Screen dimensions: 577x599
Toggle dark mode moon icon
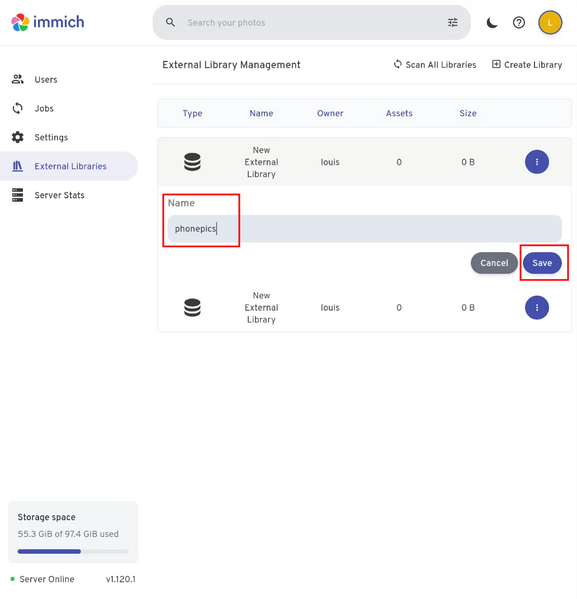[492, 23]
